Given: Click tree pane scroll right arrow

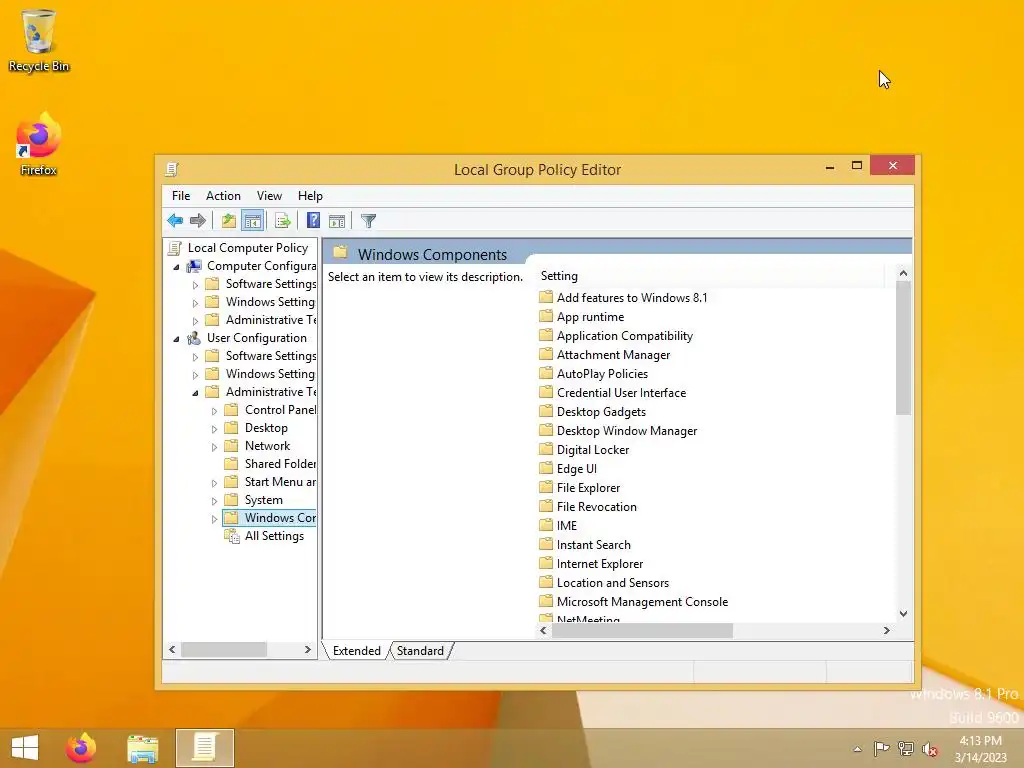Looking at the screenshot, I should coord(308,650).
